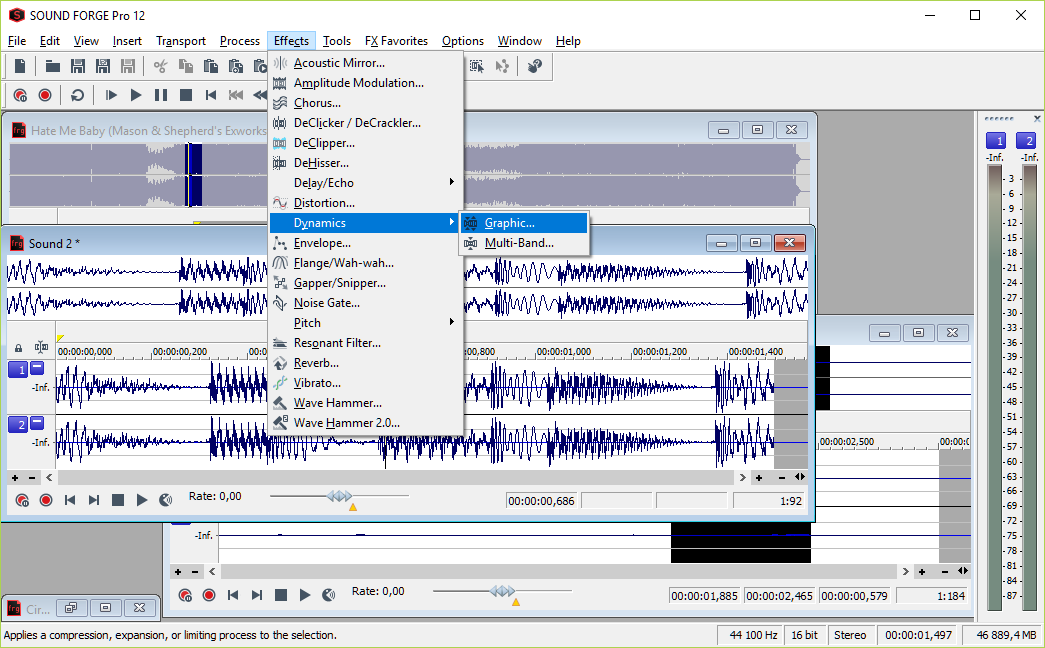
Task: Click the Sound 2 horizontal scrollbar
Action: point(396,477)
